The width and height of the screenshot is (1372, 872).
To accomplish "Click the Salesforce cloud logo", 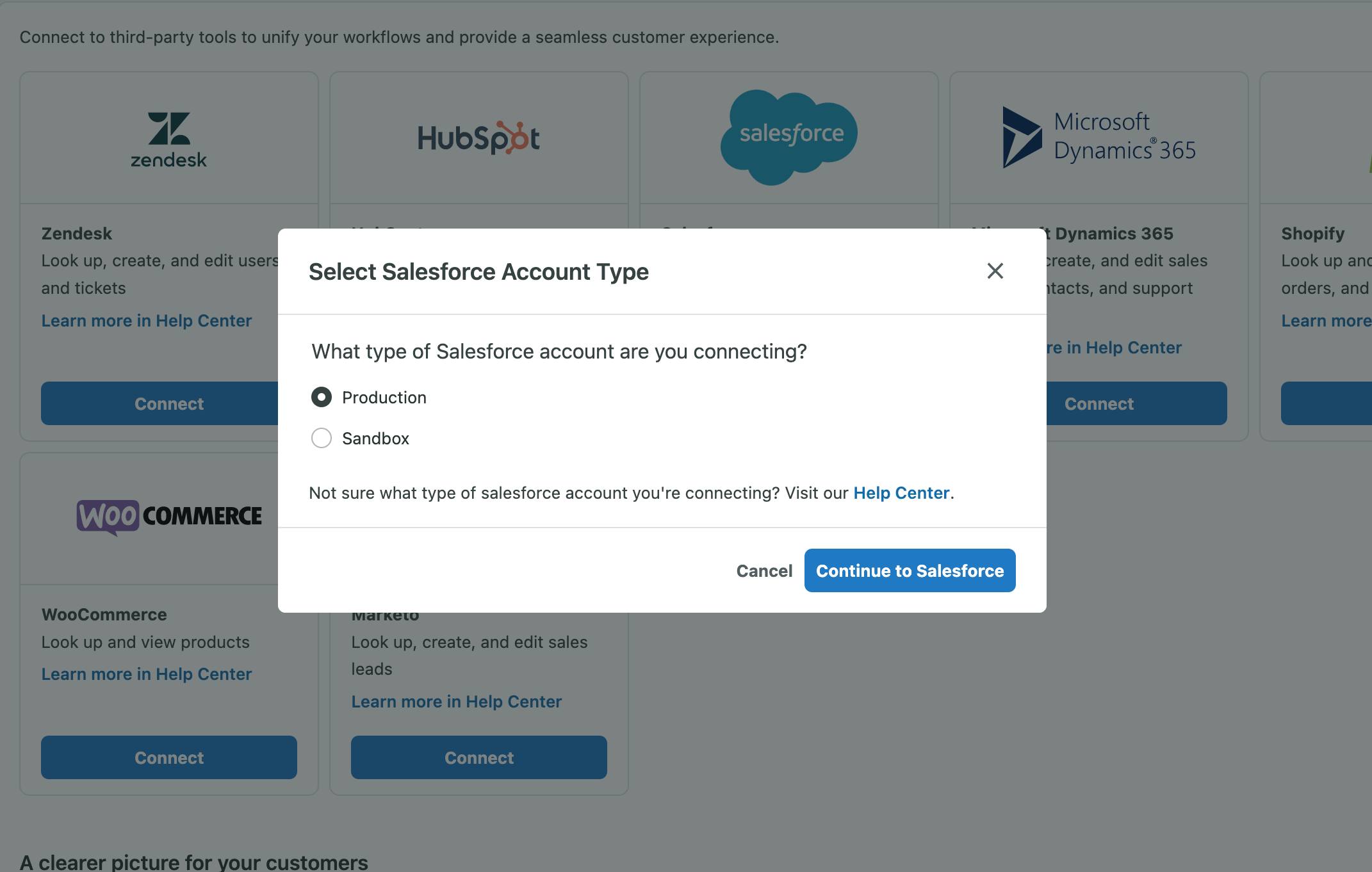I will (788, 137).
